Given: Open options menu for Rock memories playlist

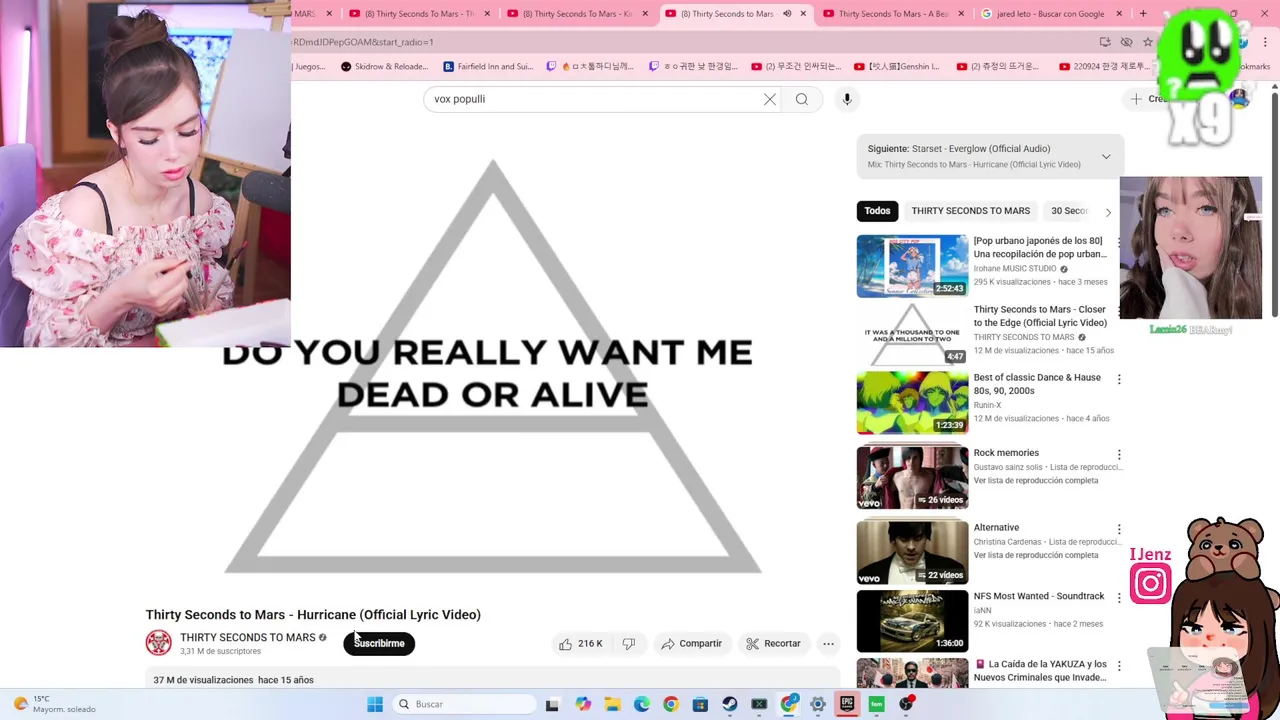Looking at the screenshot, I should pyautogui.click(x=1119, y=454).
